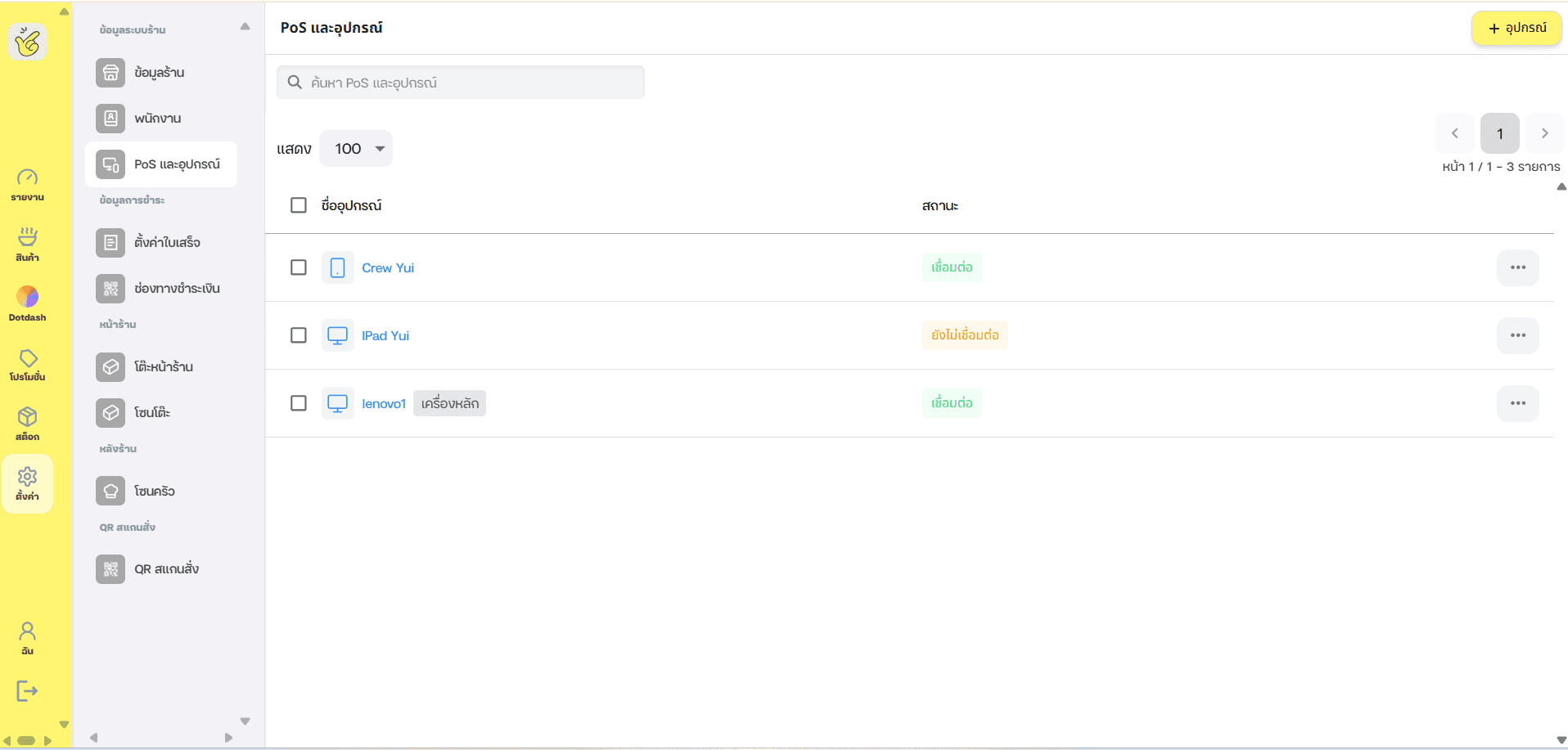Click the app logo at top left
Screen dimensions: 1568x750
click(x=28, y=42)
